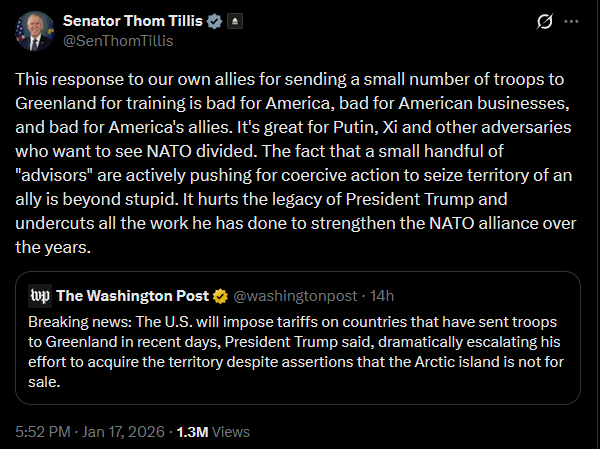Click The Washington Post wp logo avatar
This screenshot has height=449, width=600.
(x=40, y=296)
